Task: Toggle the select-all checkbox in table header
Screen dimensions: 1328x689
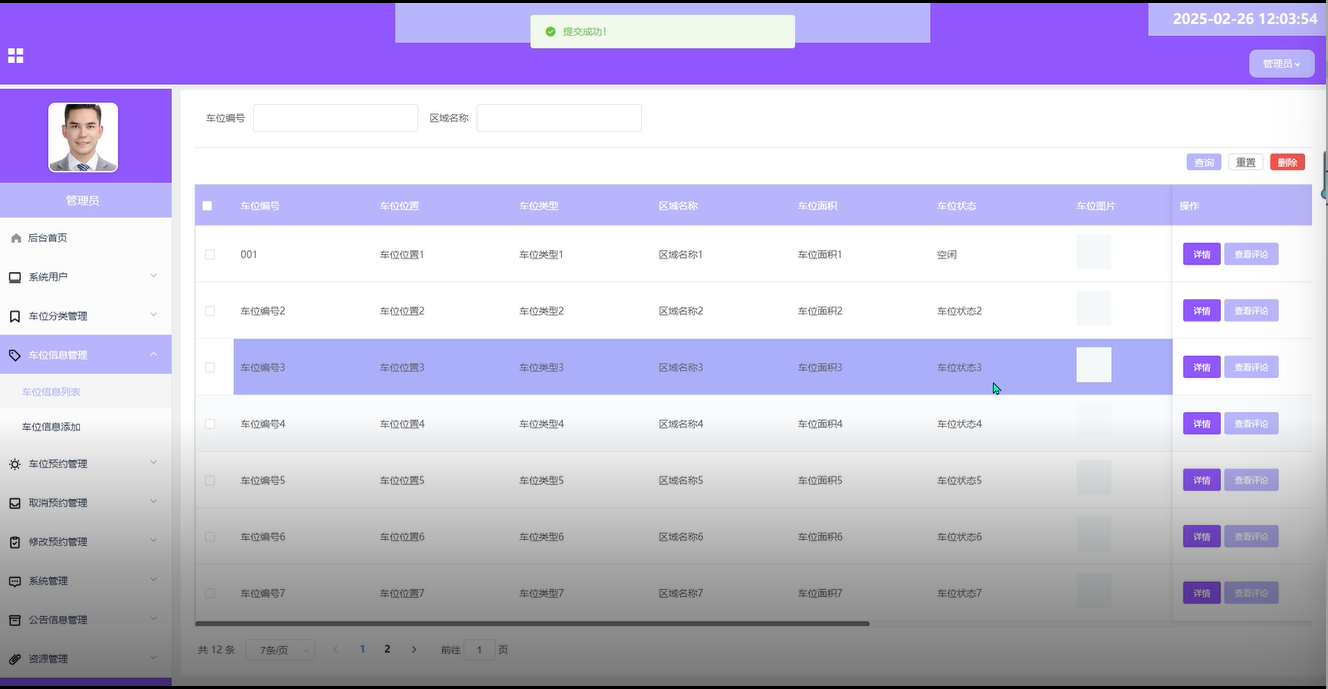Action: pos(207,206)
